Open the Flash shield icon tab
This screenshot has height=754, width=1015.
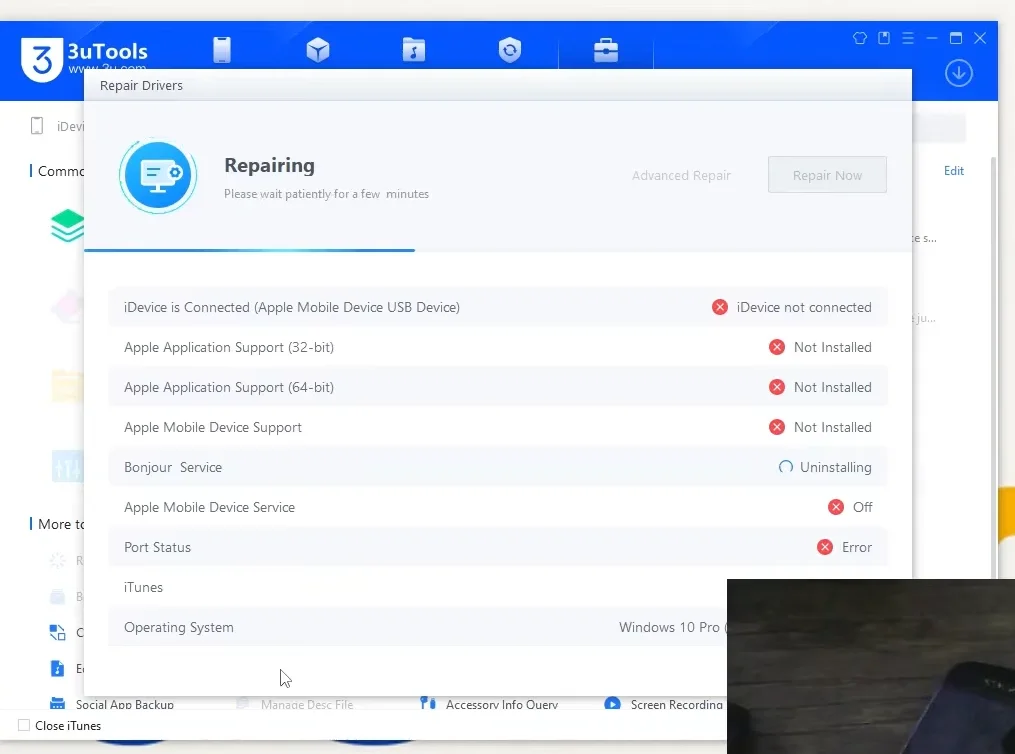coord(510,50)
